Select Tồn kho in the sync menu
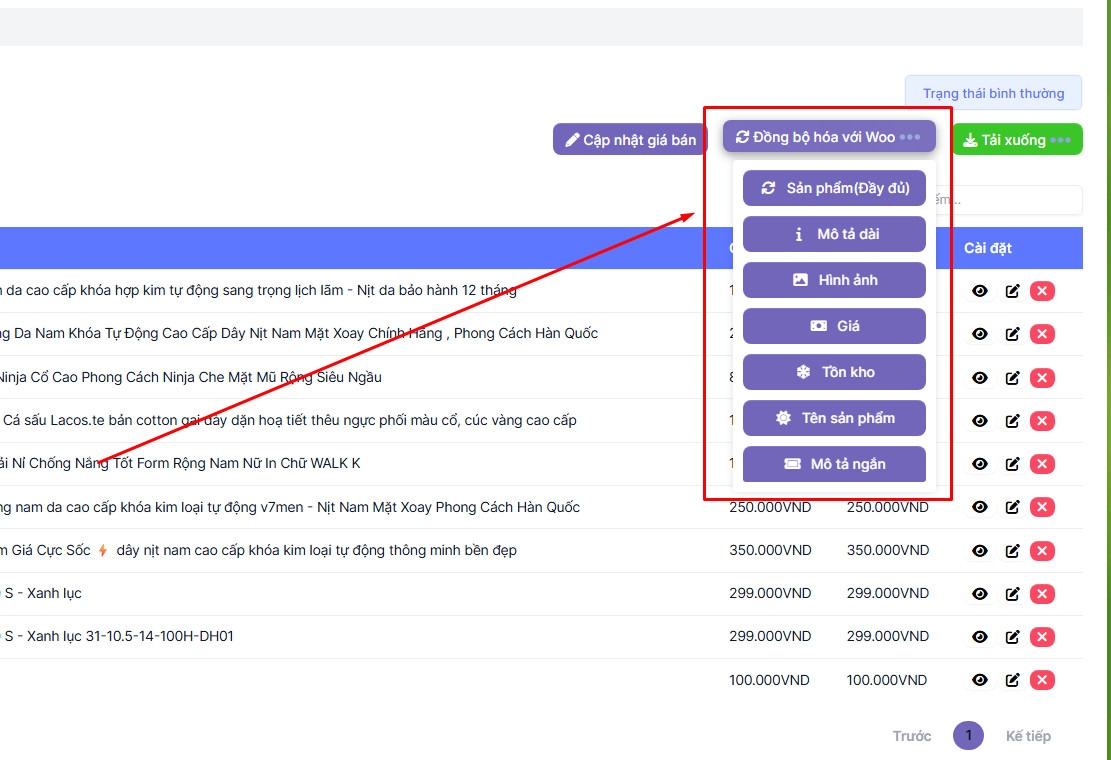 [x=834, y=372]
